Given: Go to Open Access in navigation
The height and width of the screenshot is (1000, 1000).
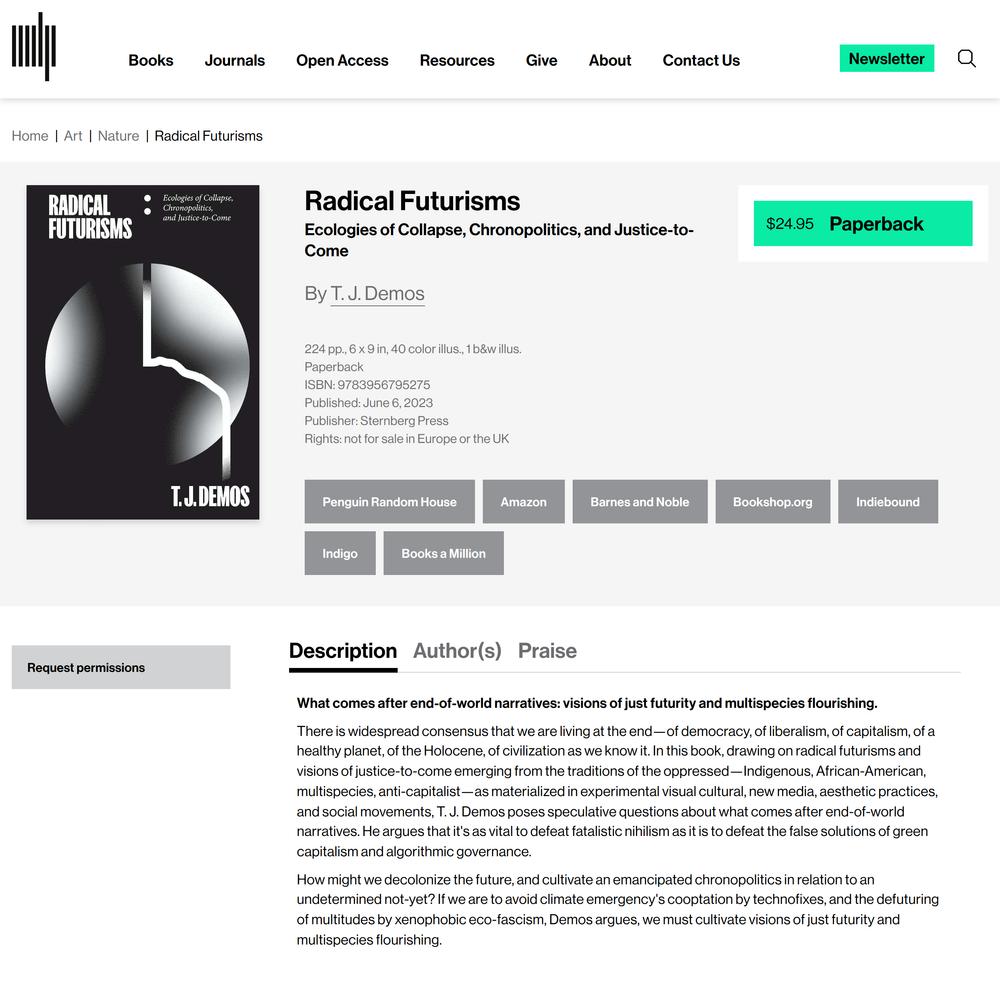Looking at the screenshot, I should 342,61.
